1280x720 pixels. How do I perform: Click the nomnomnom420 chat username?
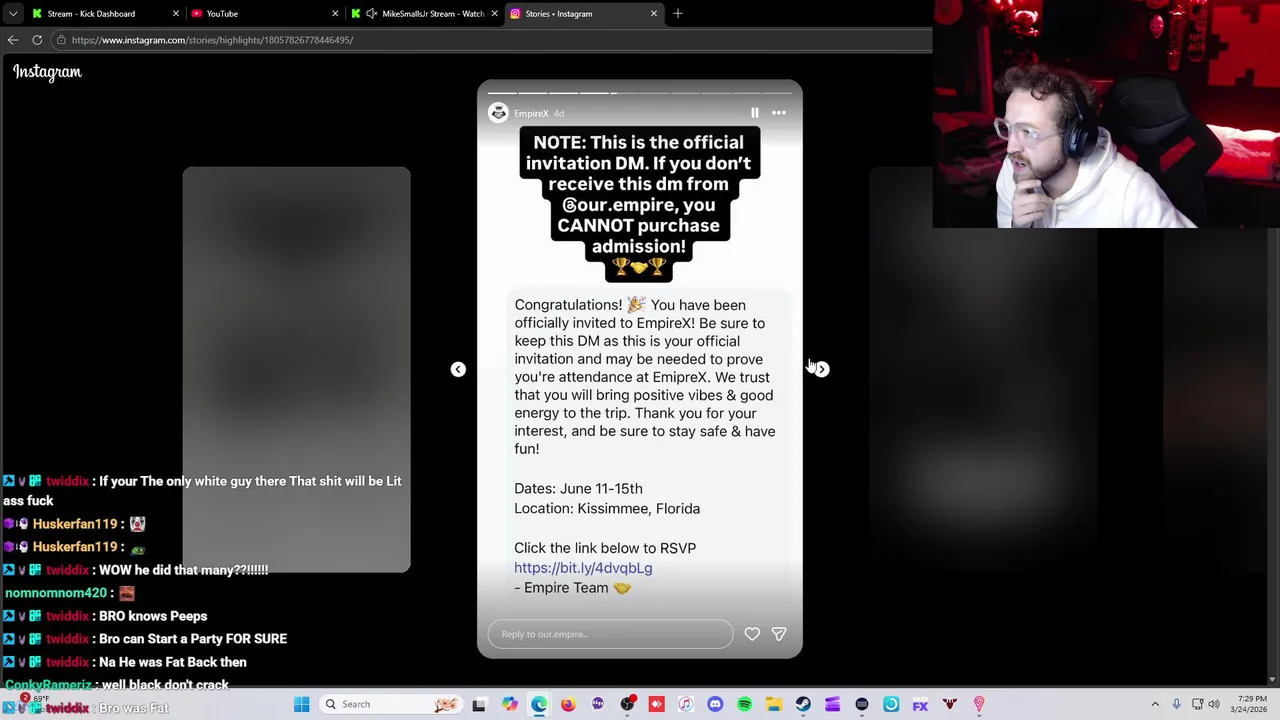pyautogui.click(x=56, y=593)
